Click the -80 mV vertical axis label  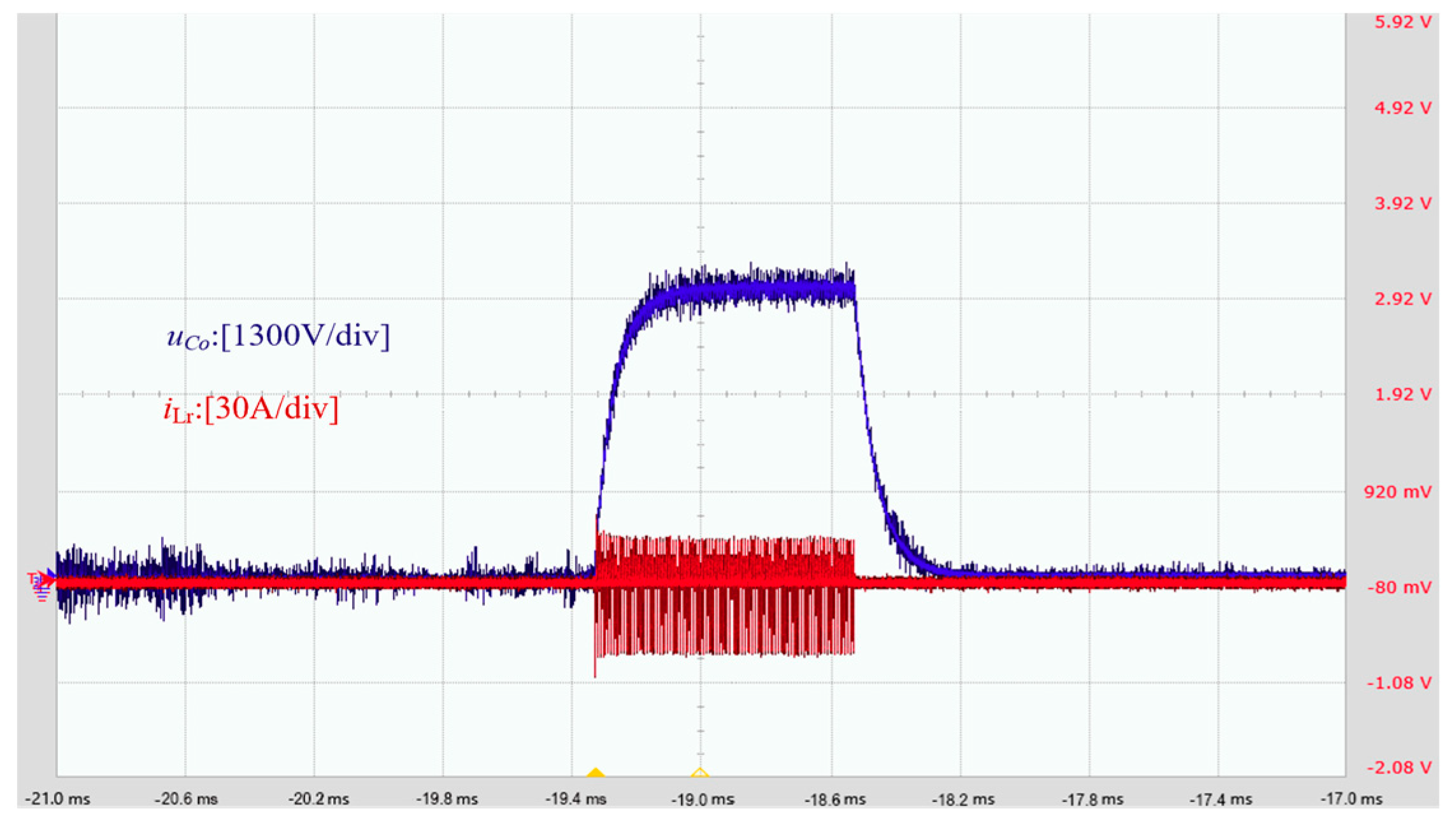1399,587
